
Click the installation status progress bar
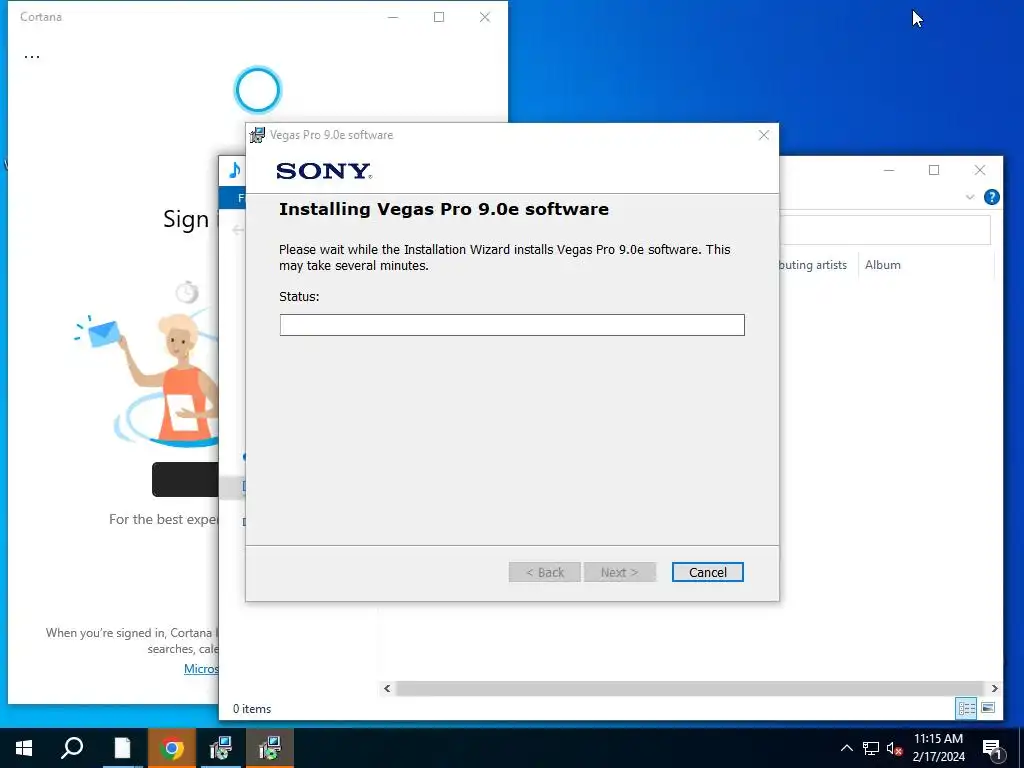[512, 325]
